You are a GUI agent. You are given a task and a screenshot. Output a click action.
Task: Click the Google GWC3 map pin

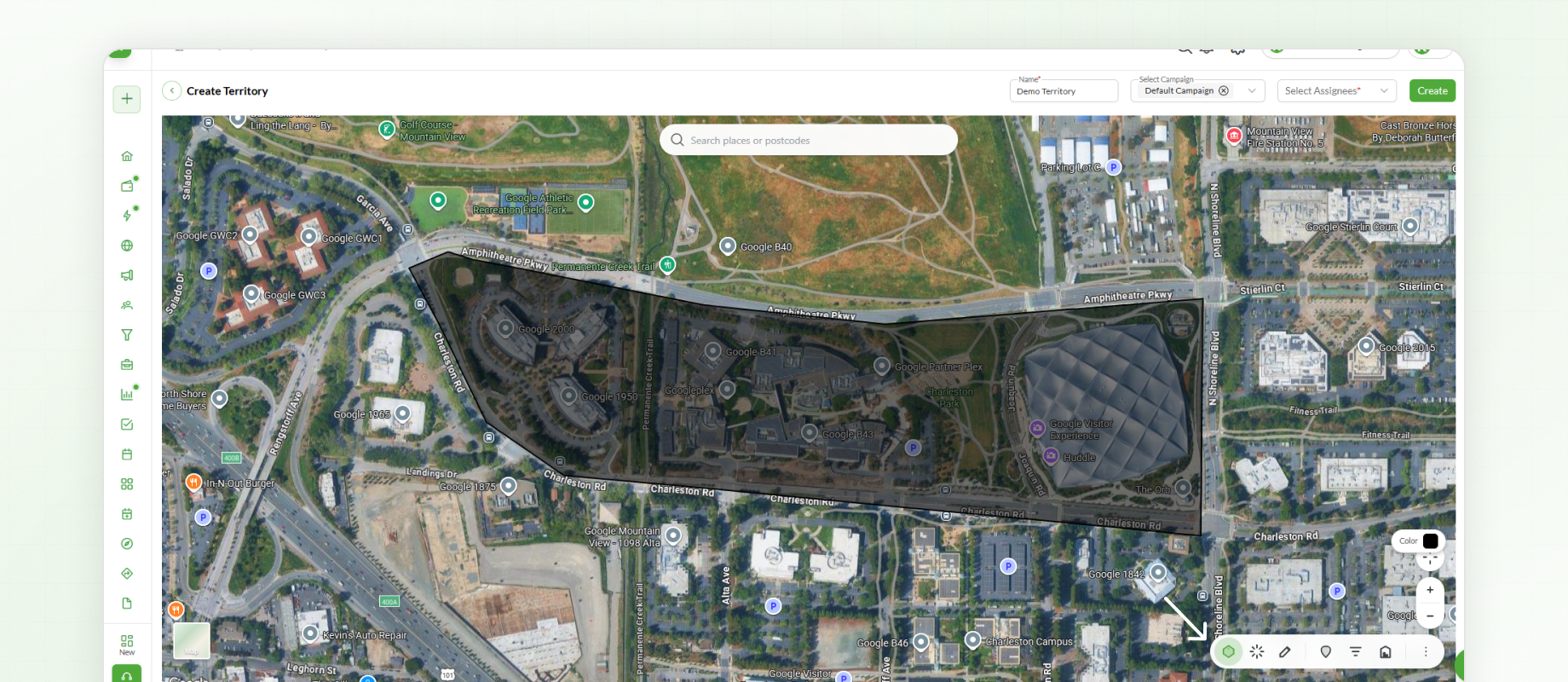click(x=251, y=293)
